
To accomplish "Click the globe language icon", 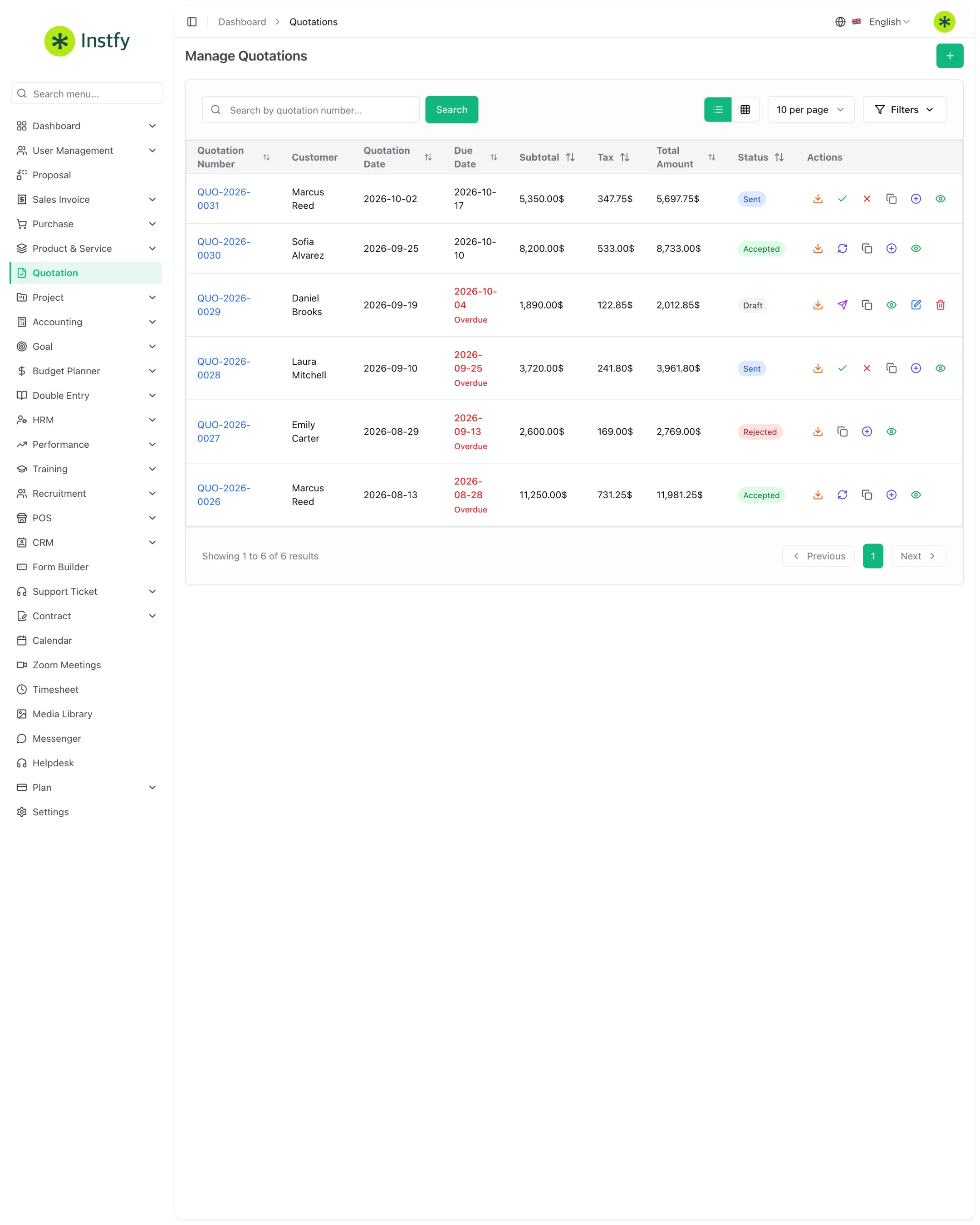I will [840, 22].
